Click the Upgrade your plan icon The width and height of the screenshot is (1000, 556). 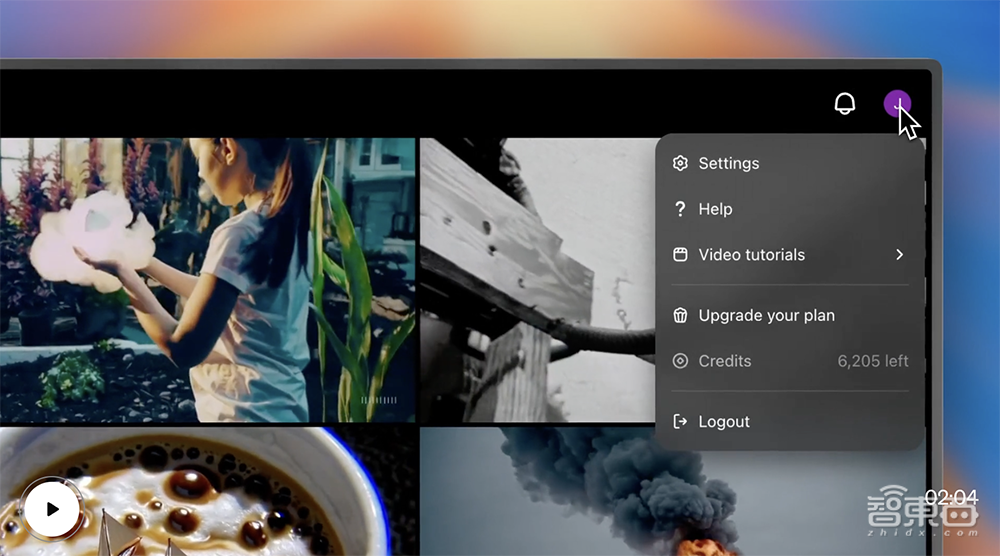coord(681,315)
